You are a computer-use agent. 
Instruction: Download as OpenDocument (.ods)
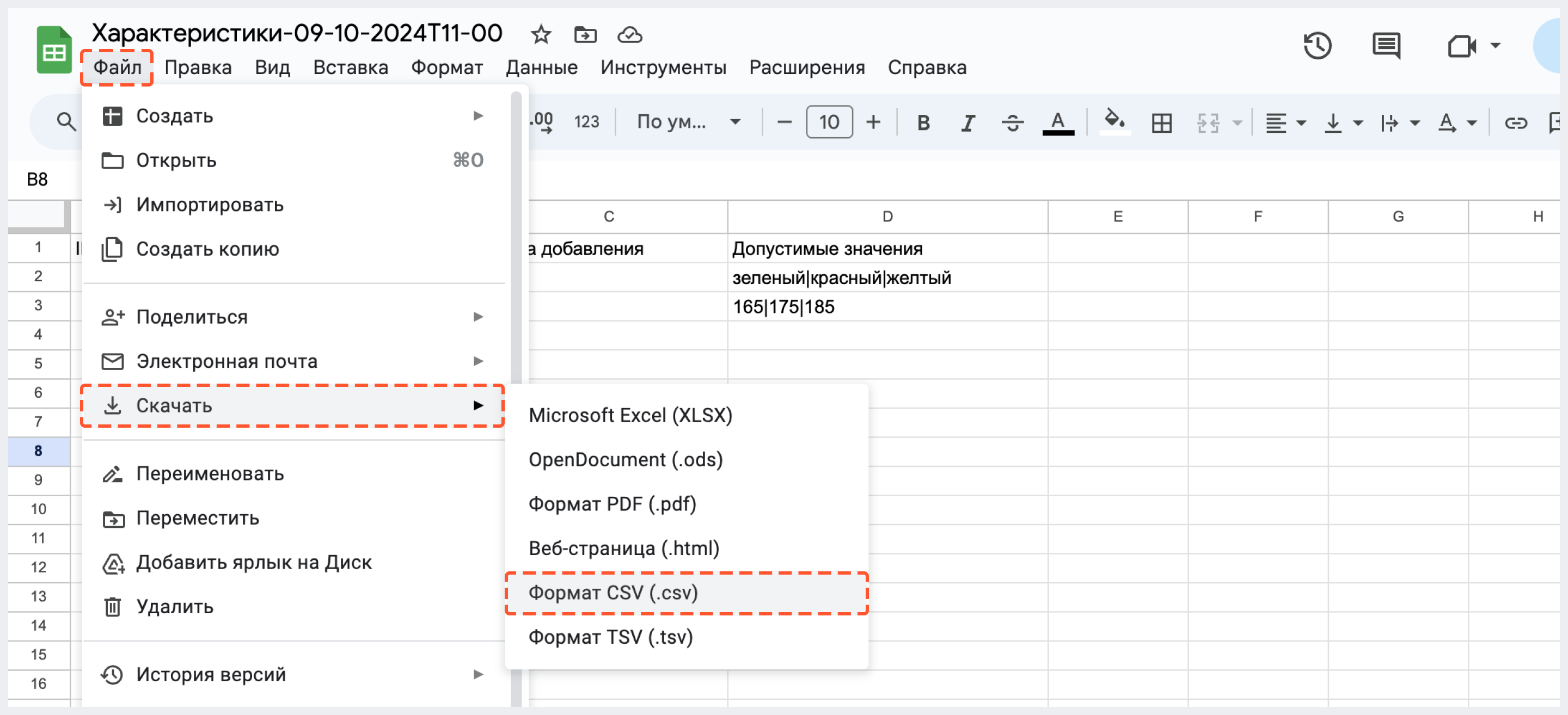[687, 459]
